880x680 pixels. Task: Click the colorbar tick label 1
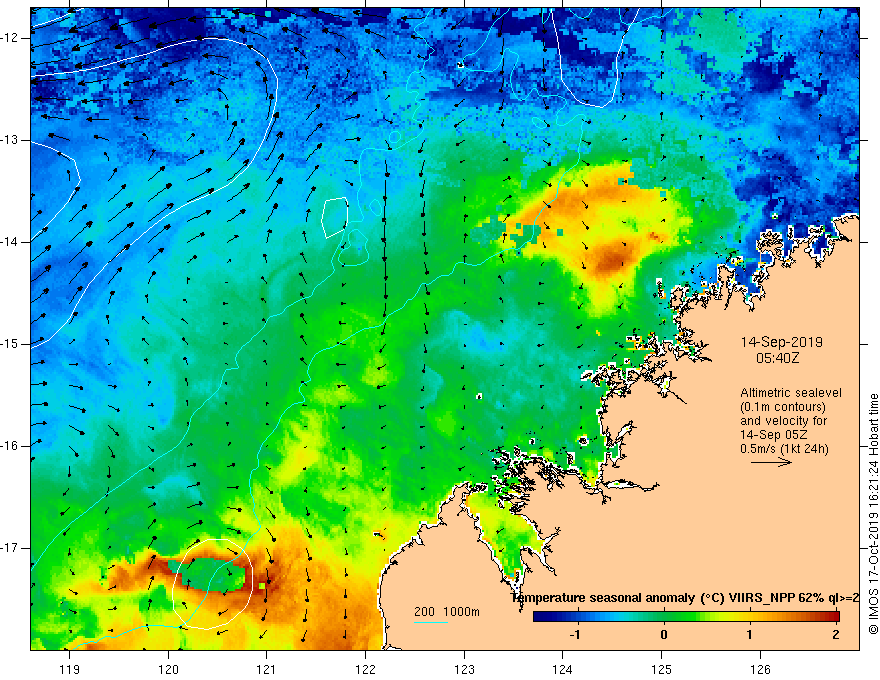pos(749,635)
